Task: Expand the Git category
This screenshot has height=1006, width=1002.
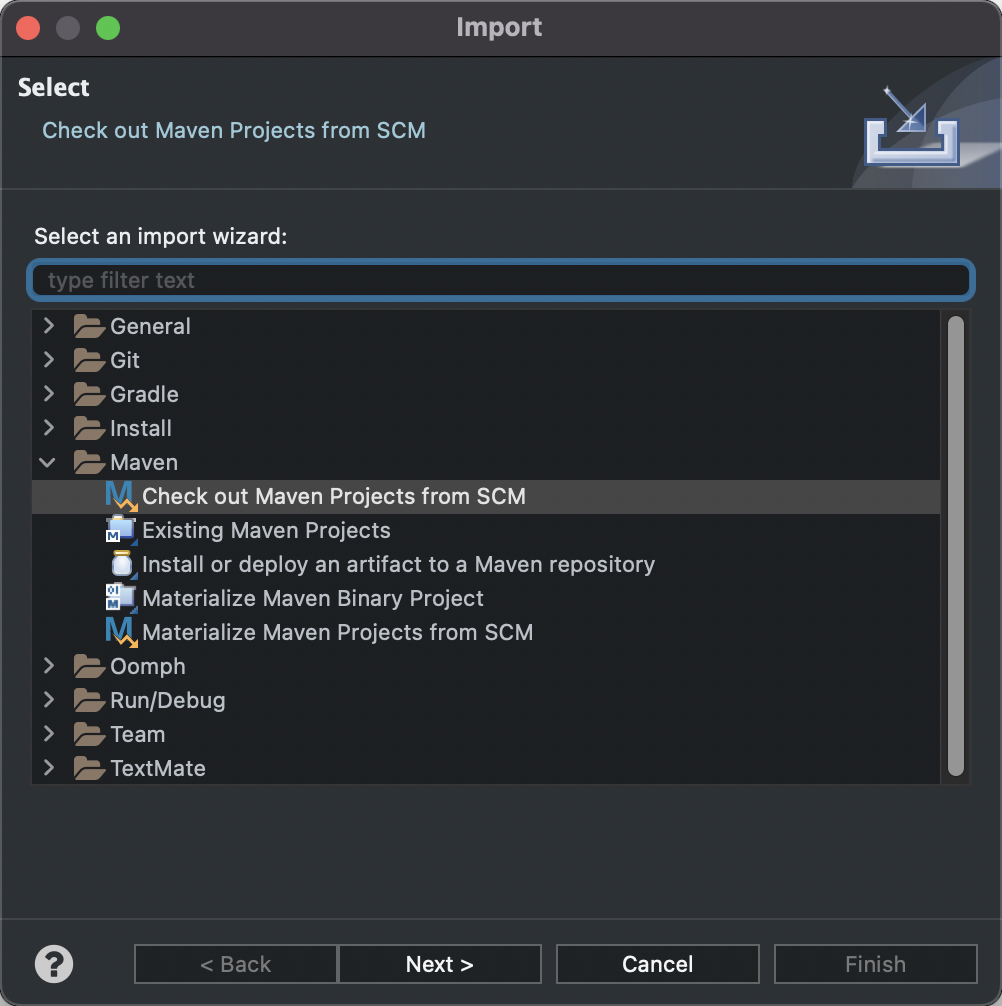Action: [x=49, y=360]
